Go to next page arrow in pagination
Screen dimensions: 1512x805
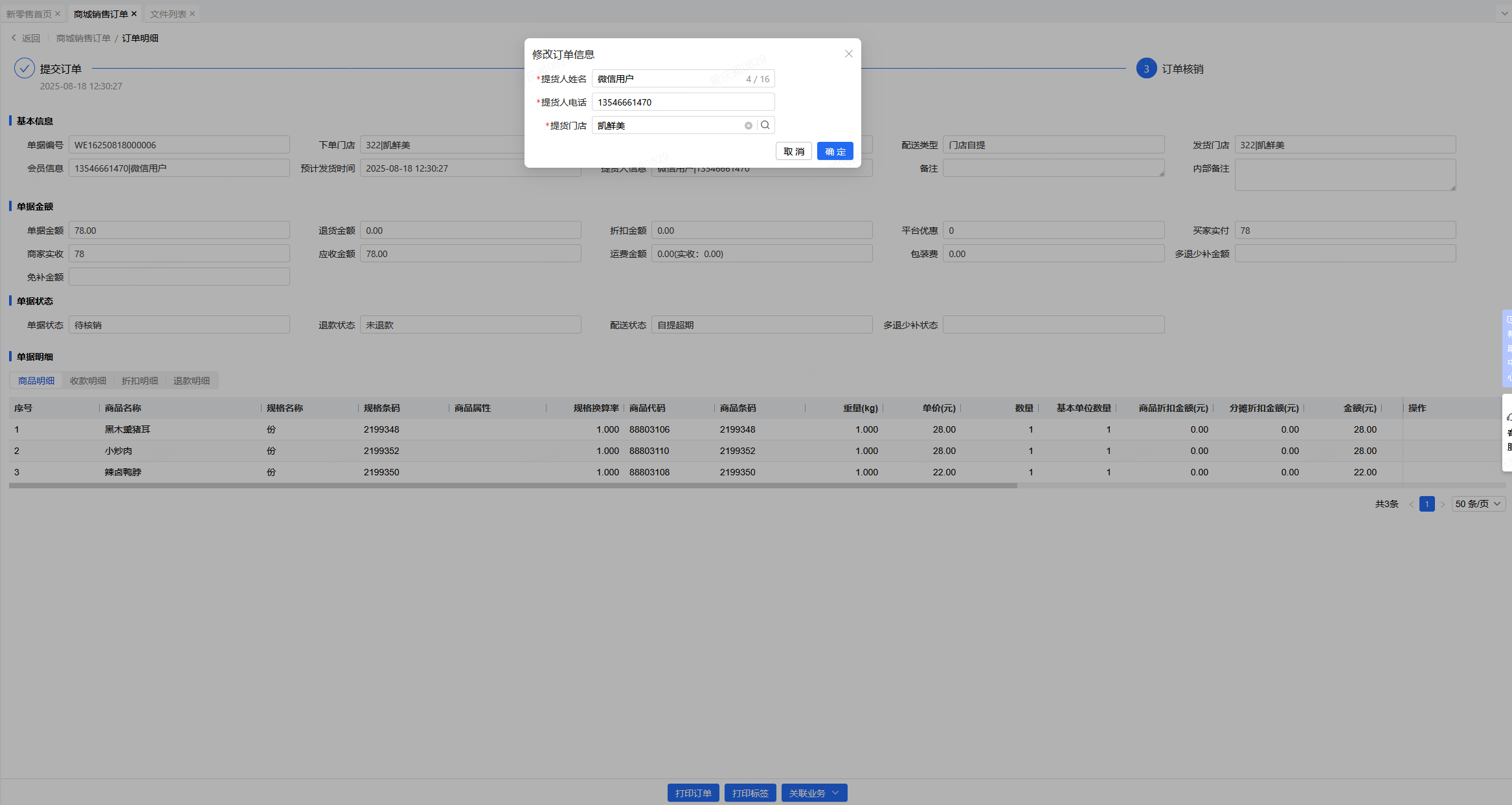coord(1443,504)
